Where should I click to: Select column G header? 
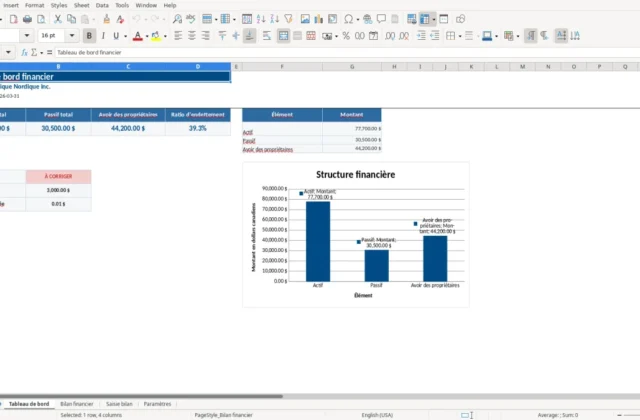(352, 67)
